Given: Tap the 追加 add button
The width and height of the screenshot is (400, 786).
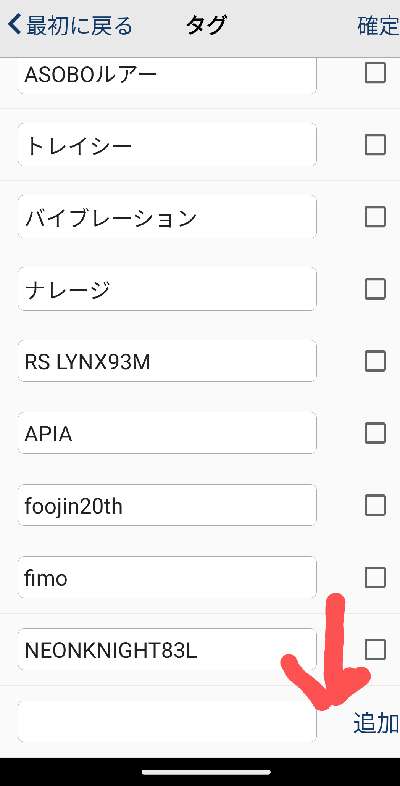Looking at the screenshot, I should coord(376,722).
